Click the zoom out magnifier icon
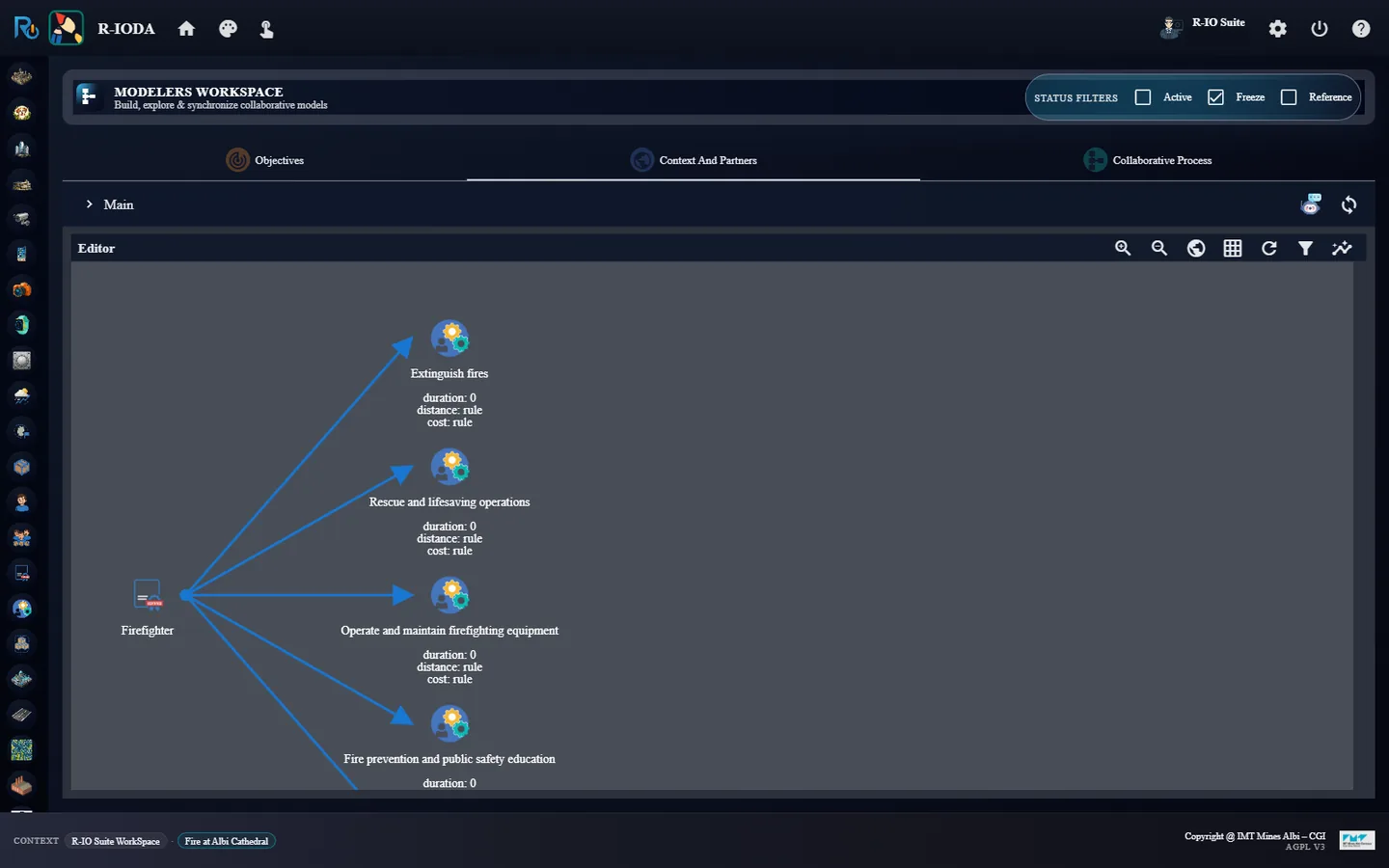 point(1159,248)
